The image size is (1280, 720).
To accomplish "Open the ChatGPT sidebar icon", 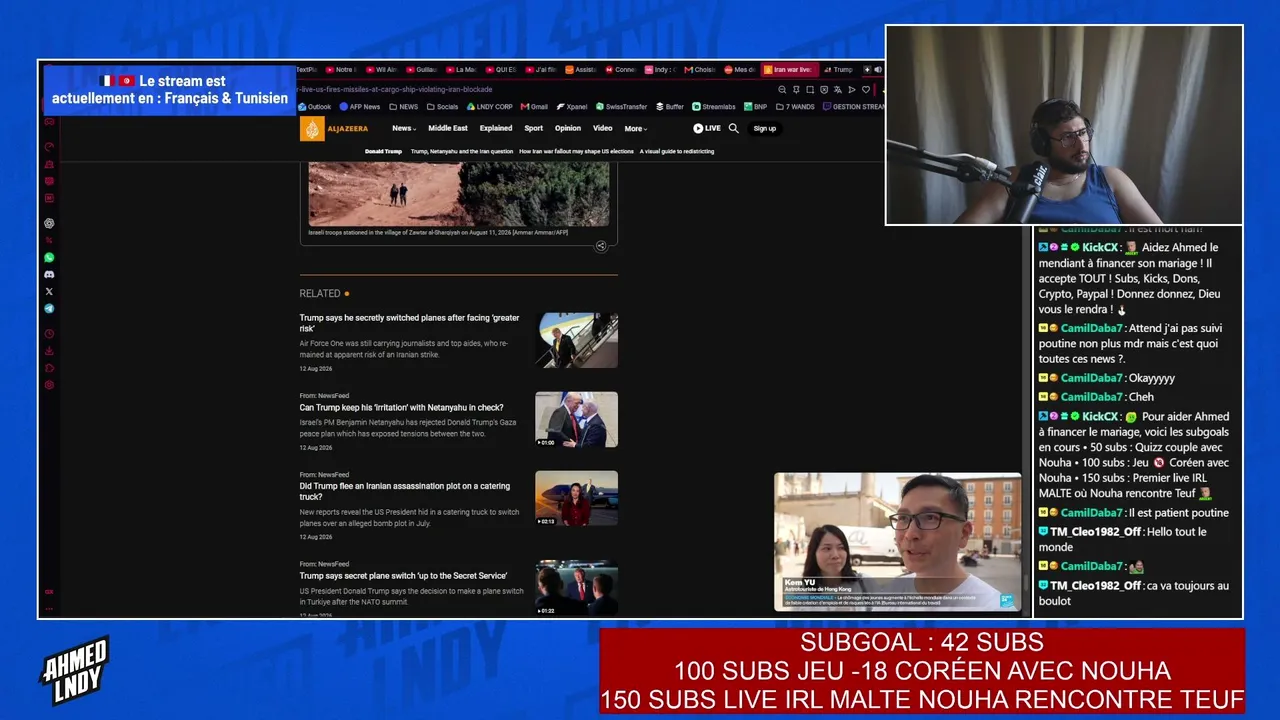I will tap(49, 224).
